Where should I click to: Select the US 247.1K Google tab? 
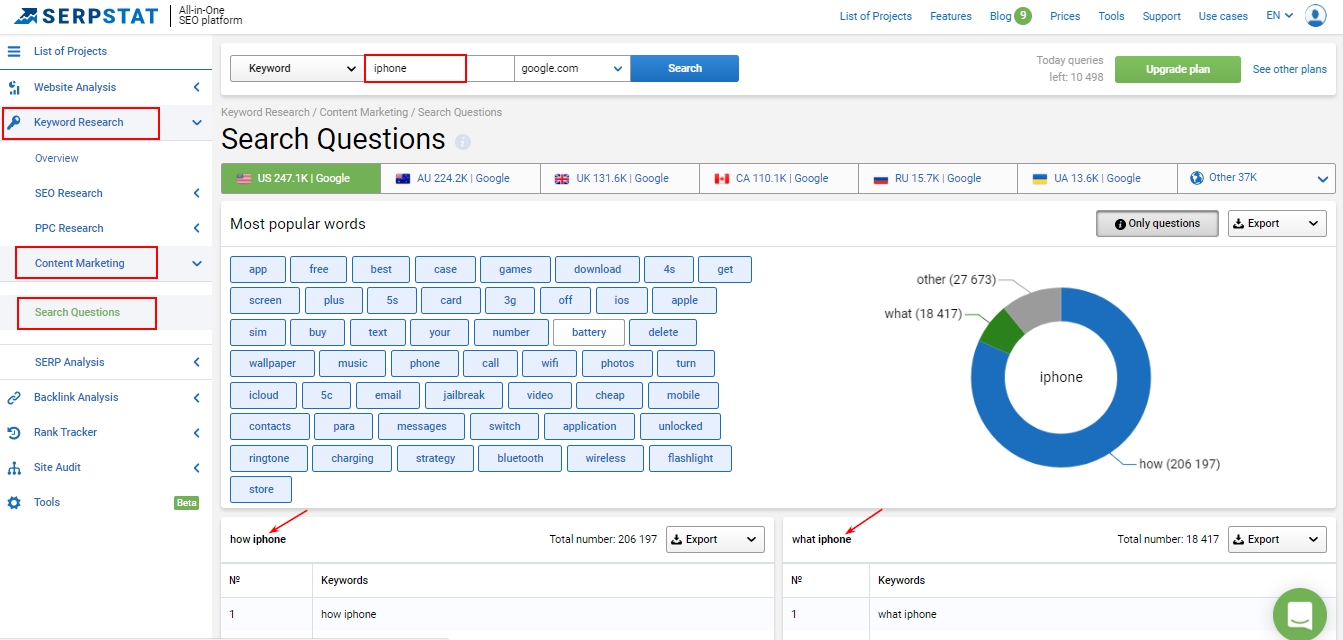(x=301, y=178)
